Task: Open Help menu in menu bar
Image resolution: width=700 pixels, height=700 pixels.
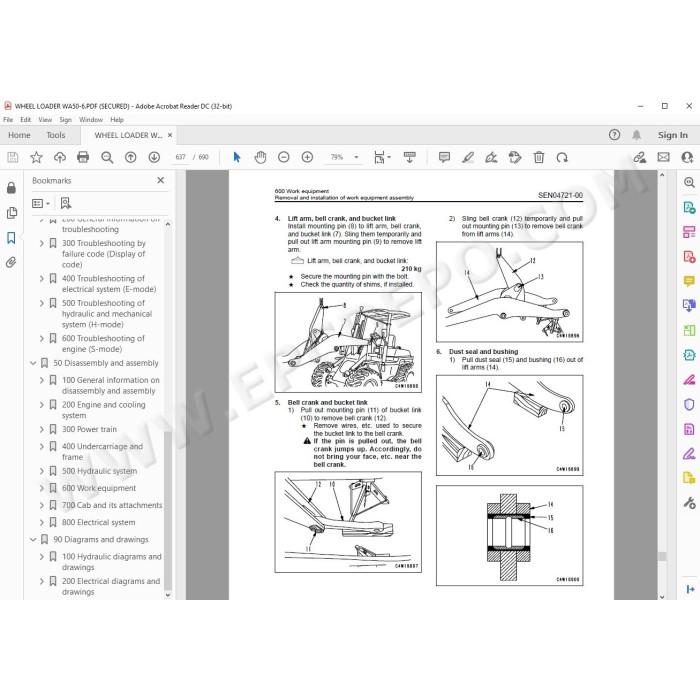Action: (117, 120)
